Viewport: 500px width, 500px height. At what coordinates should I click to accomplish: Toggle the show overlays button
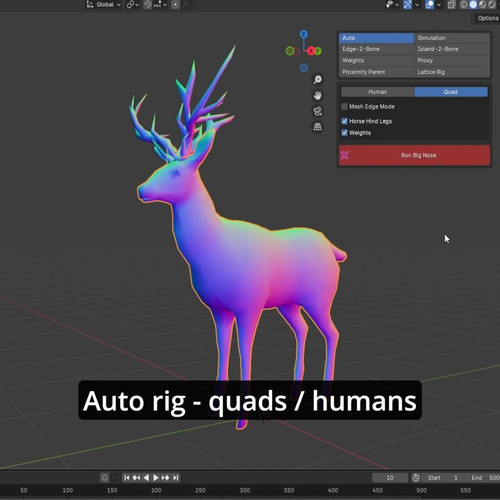click(430, 5)
